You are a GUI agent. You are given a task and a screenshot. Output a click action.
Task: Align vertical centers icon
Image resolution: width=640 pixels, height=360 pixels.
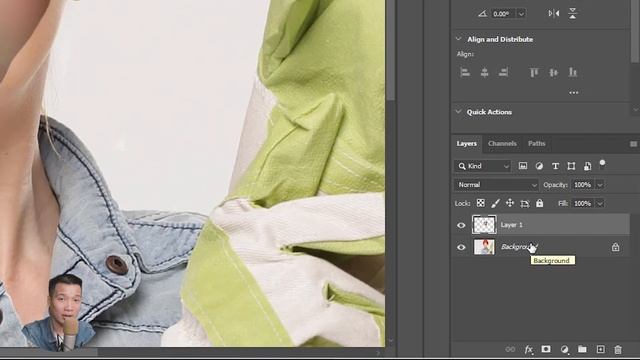(x=553, y=72)
